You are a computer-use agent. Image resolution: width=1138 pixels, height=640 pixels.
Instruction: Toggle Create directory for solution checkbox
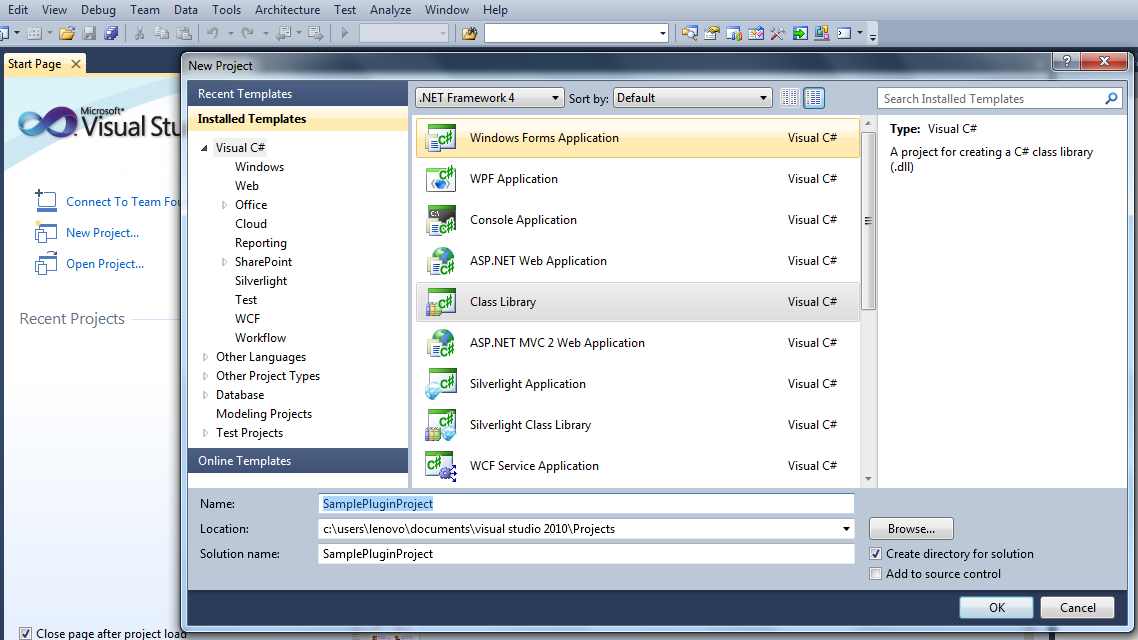point(876,554)
